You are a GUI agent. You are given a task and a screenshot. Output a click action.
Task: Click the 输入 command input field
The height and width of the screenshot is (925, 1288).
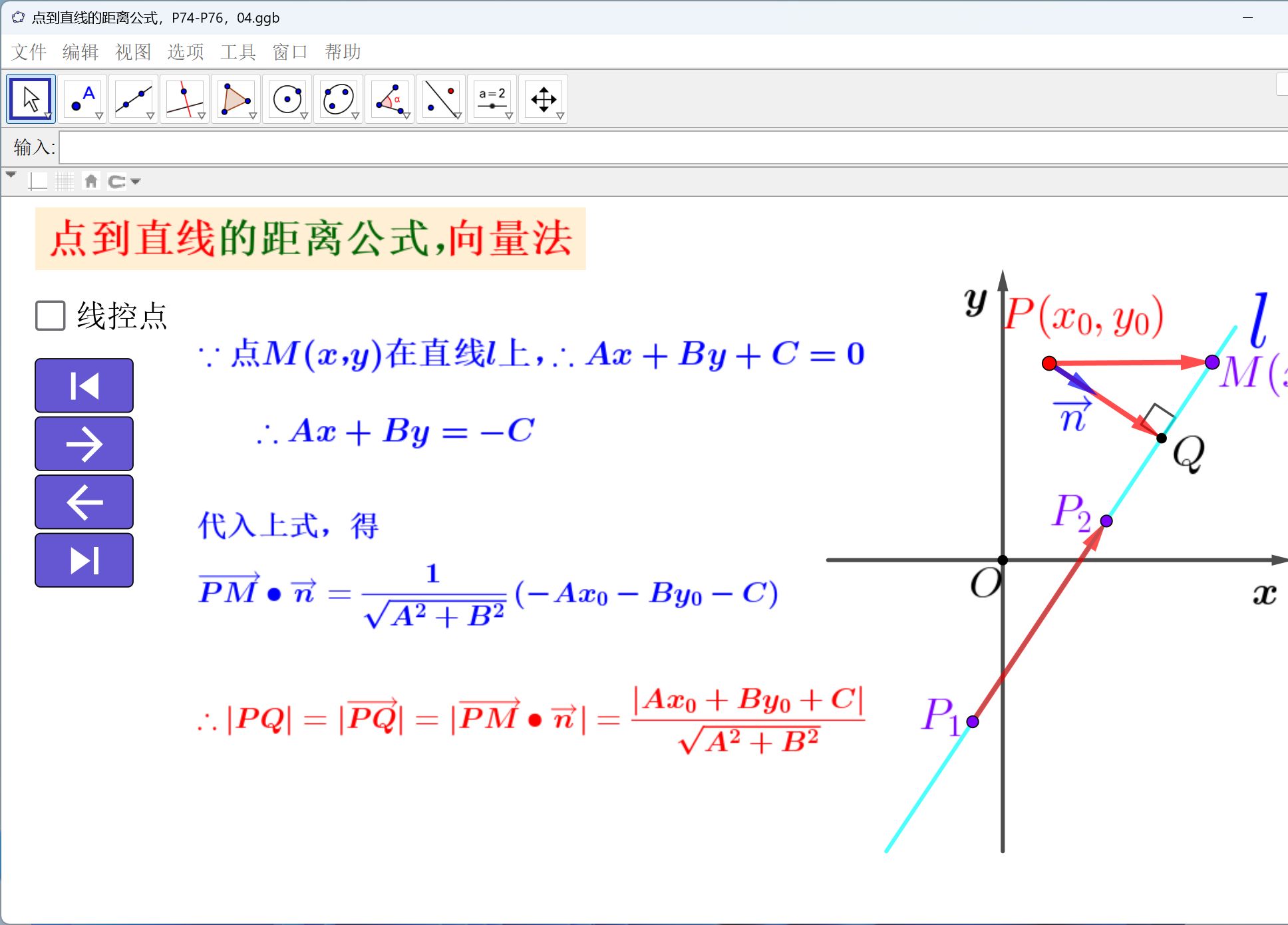click(673, 148)
